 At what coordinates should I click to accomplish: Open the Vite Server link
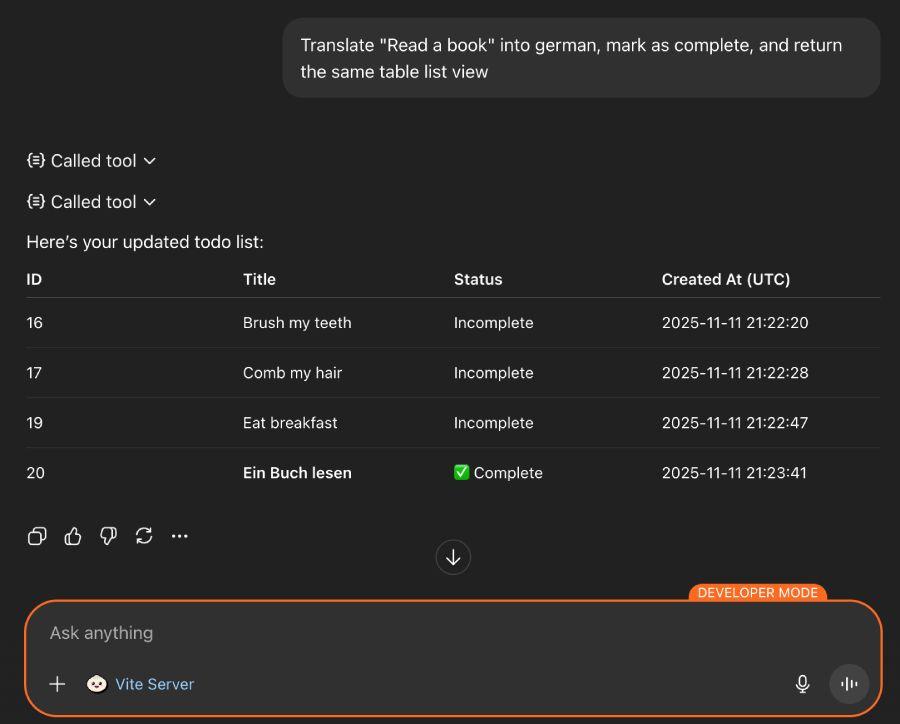tap(154, 684)
